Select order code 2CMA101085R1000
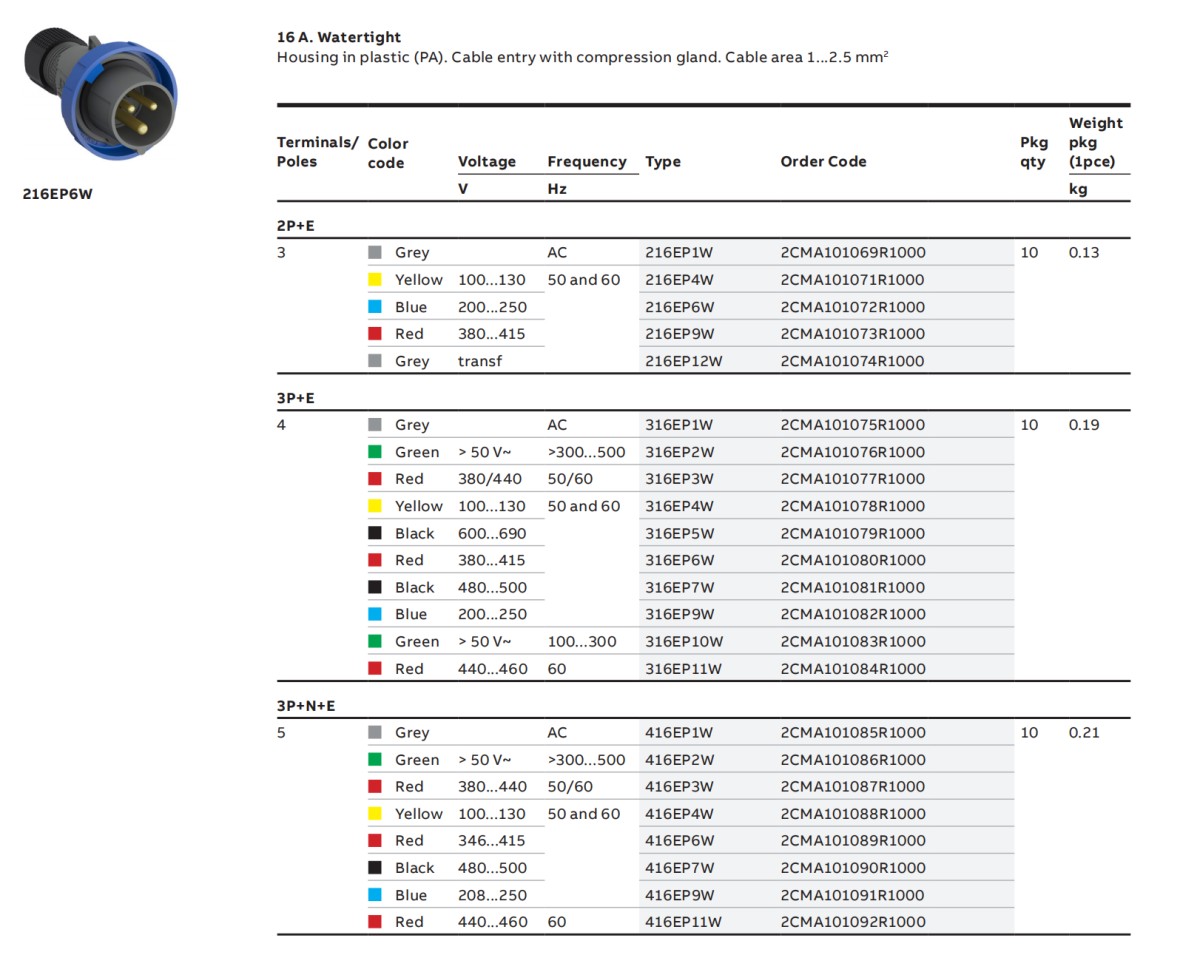The width and height of the screenshot is (1200, 958). 853,733
